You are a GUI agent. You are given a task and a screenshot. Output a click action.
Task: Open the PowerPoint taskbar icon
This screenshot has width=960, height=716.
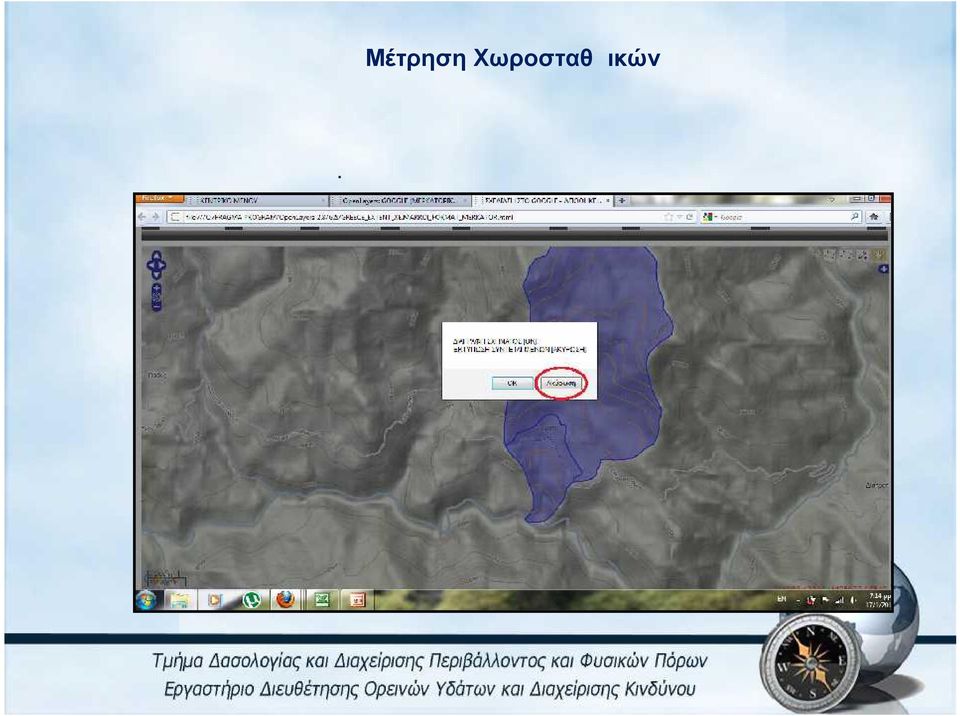tap(357, 601)
